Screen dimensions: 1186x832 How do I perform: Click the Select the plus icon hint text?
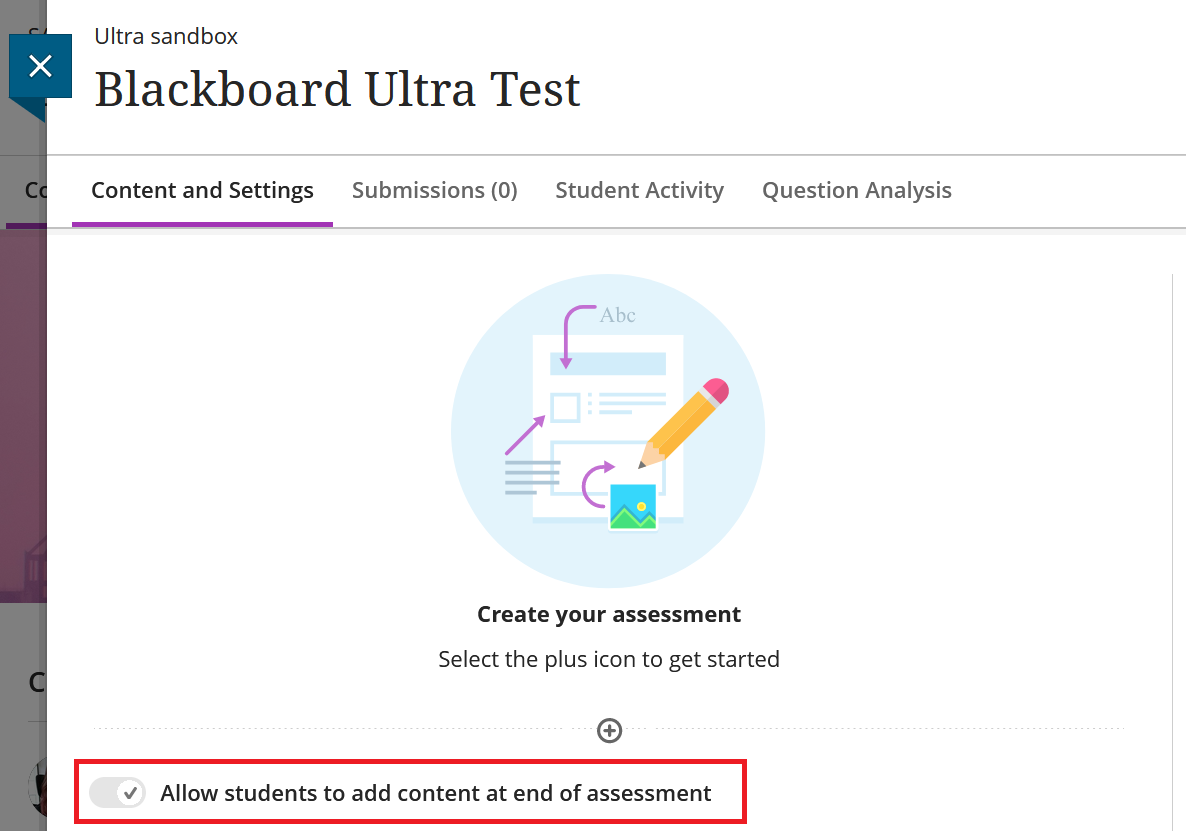tap(609, 659)
